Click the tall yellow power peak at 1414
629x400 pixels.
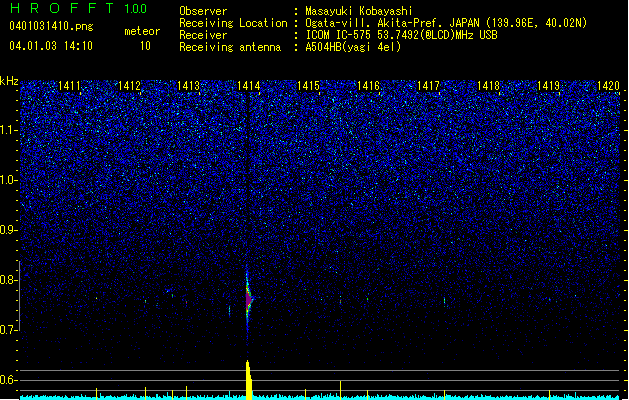[249, 379]
